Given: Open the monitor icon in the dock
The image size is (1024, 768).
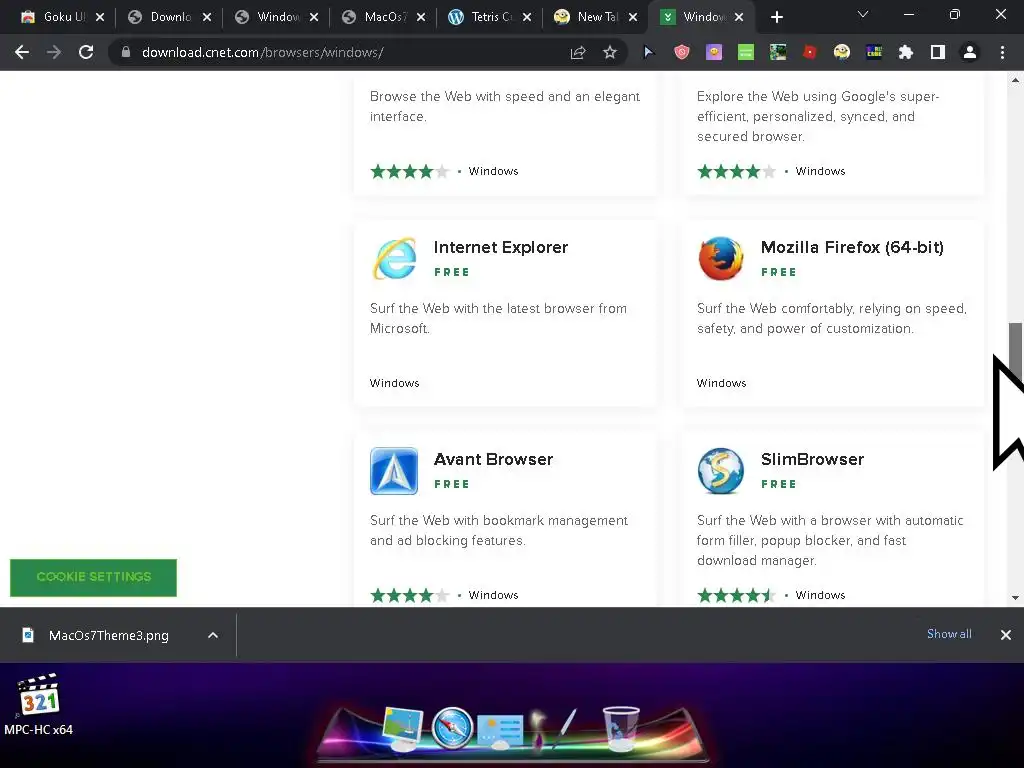Looking at the screenshot, I should pyautogui.click(x=405, y=728).
